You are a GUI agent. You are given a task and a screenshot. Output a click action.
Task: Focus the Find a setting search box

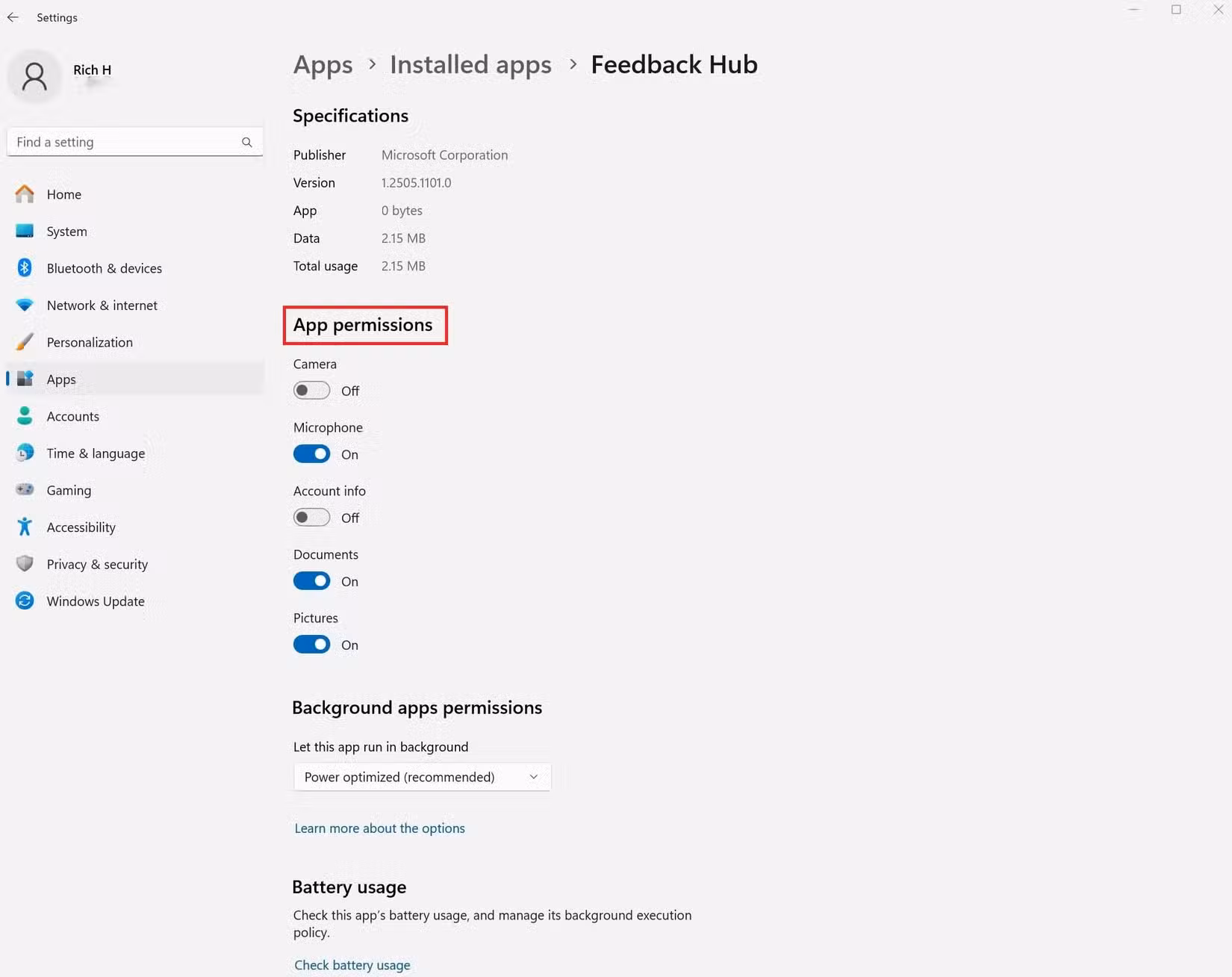click(x=134, y=142)
